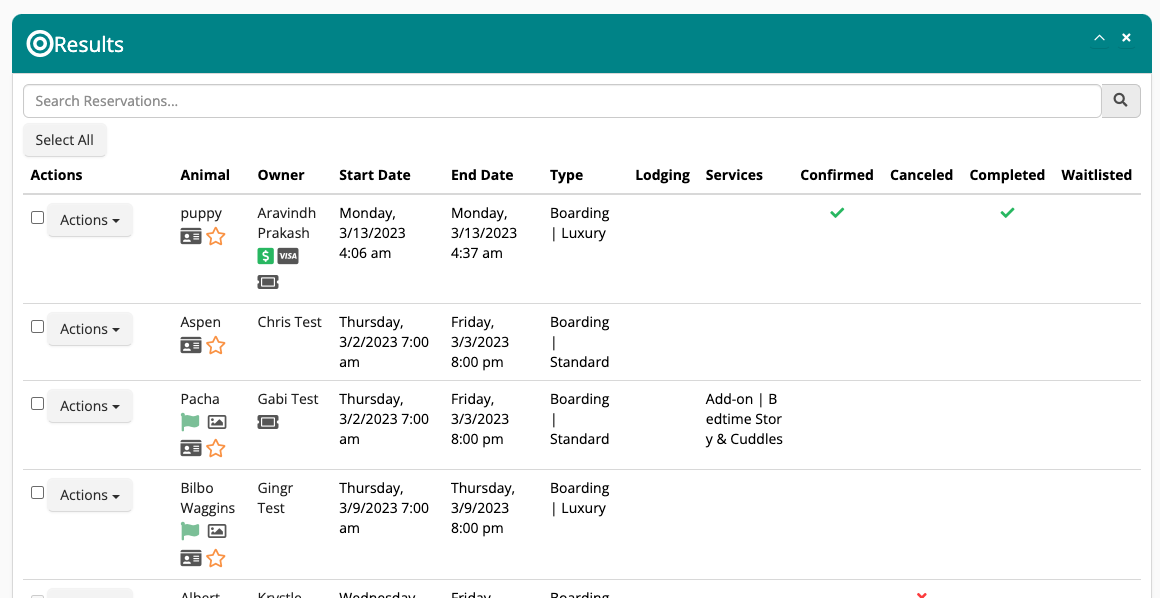The height and width of the screenshot is (598, 1160).
Task: Click the Canceled column header
Action: point(922,175)
